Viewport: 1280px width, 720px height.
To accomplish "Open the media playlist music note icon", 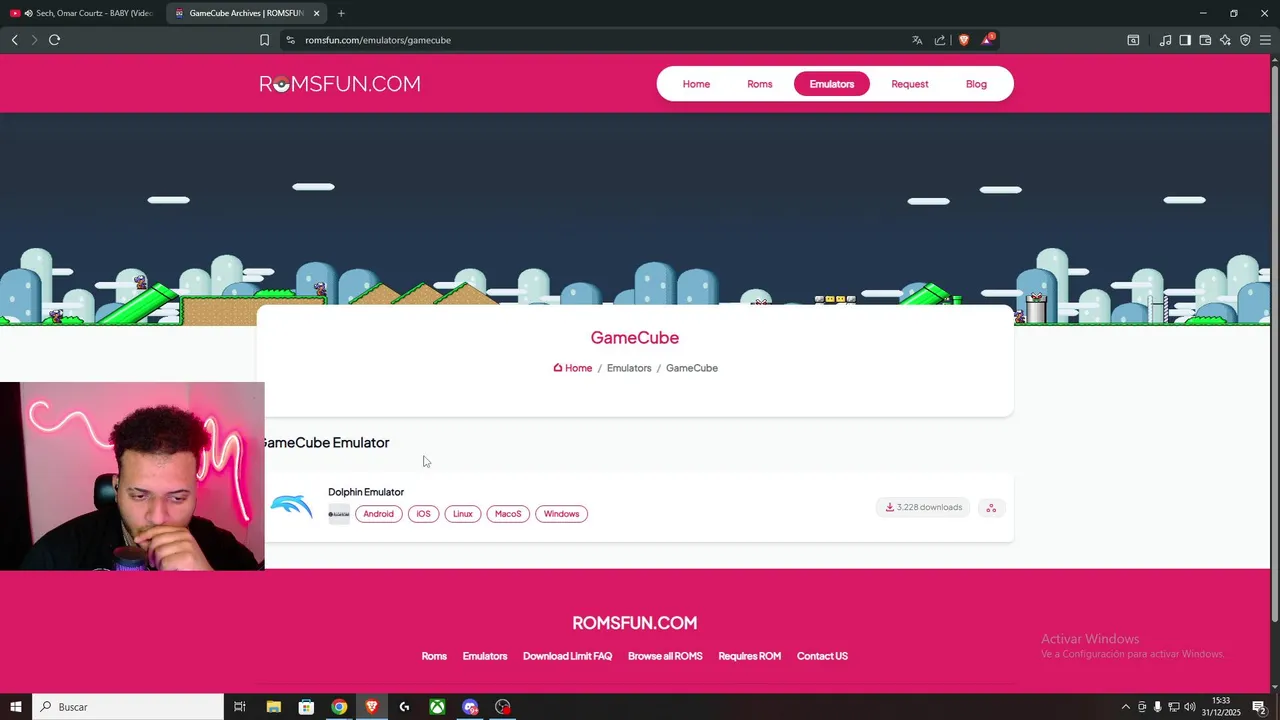I will click(x=1165, y=40).
